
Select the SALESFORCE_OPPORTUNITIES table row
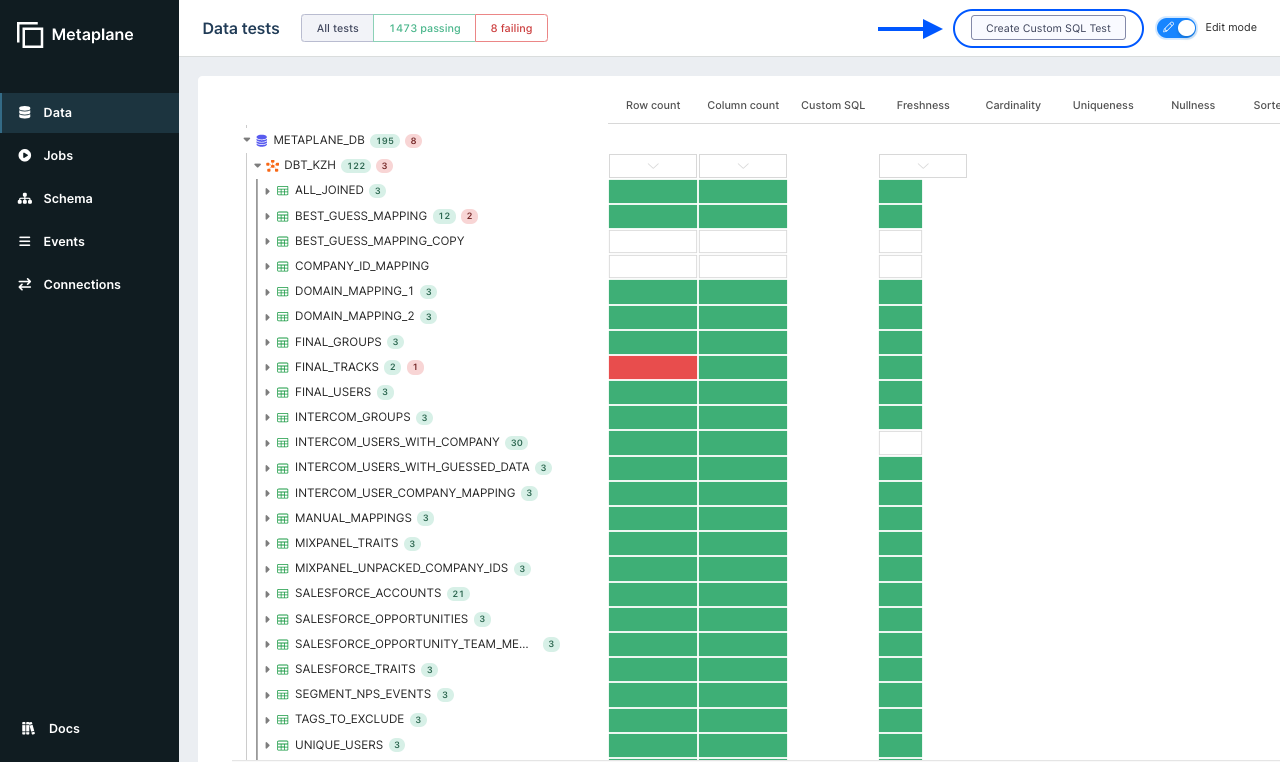[381, 619]
